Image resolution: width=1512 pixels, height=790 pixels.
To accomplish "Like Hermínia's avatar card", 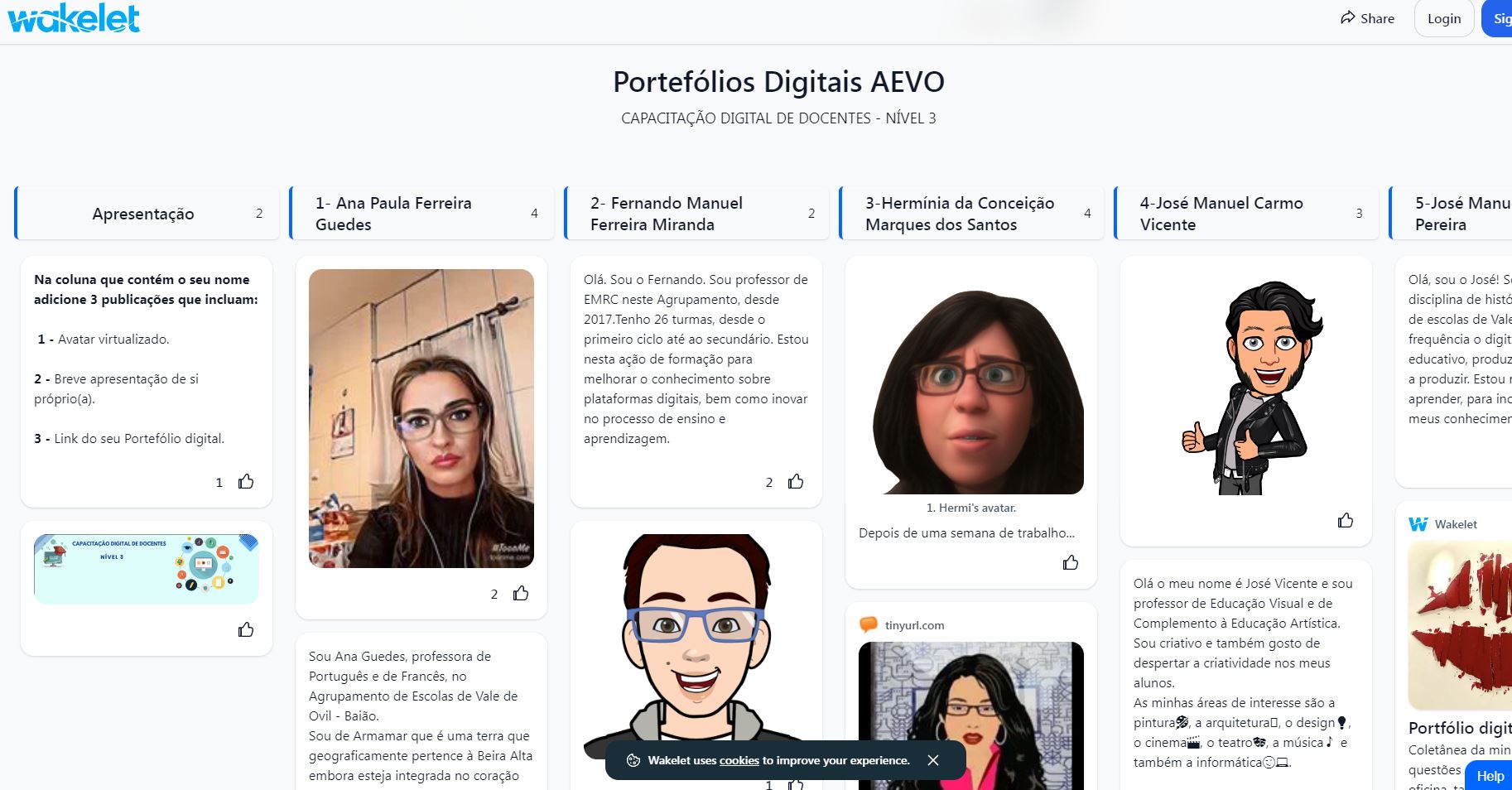I will click(x=1071, y=562).
